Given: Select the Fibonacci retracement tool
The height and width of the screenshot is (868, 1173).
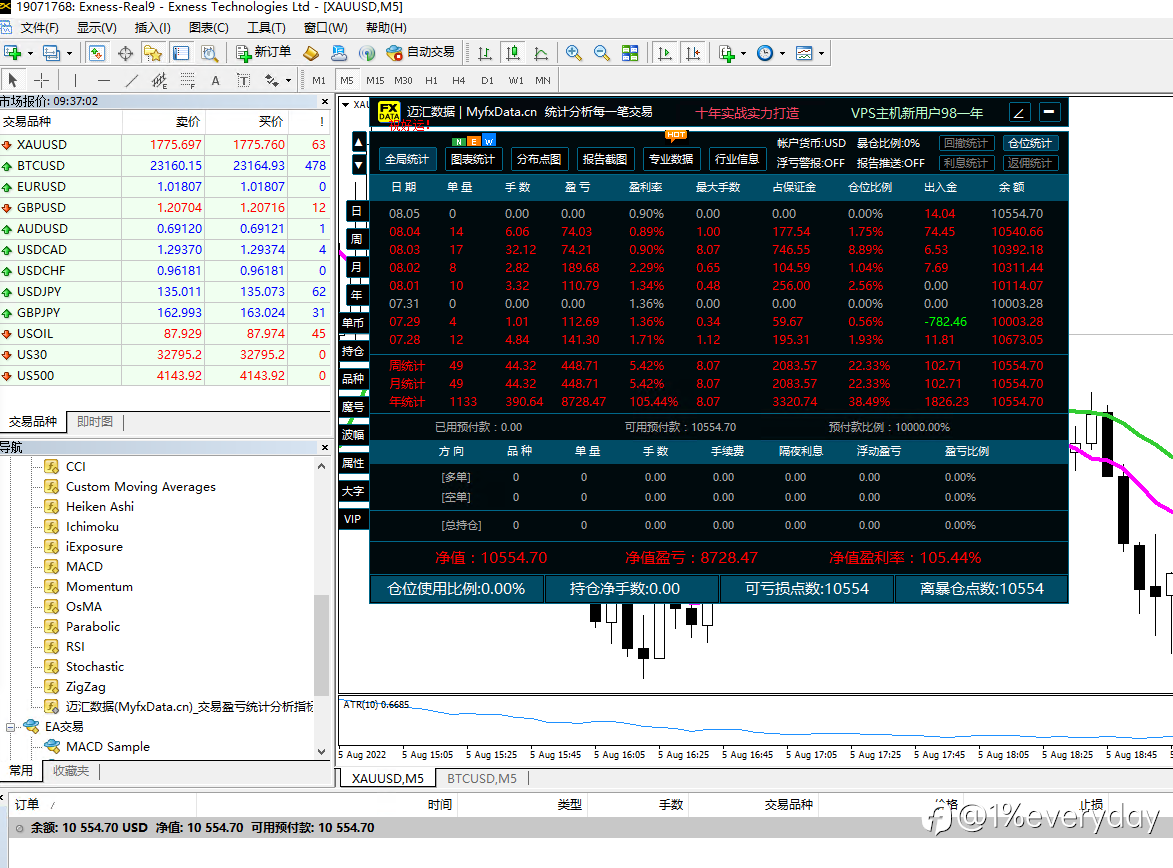Looking at the screenshot, I should [188, 80].
